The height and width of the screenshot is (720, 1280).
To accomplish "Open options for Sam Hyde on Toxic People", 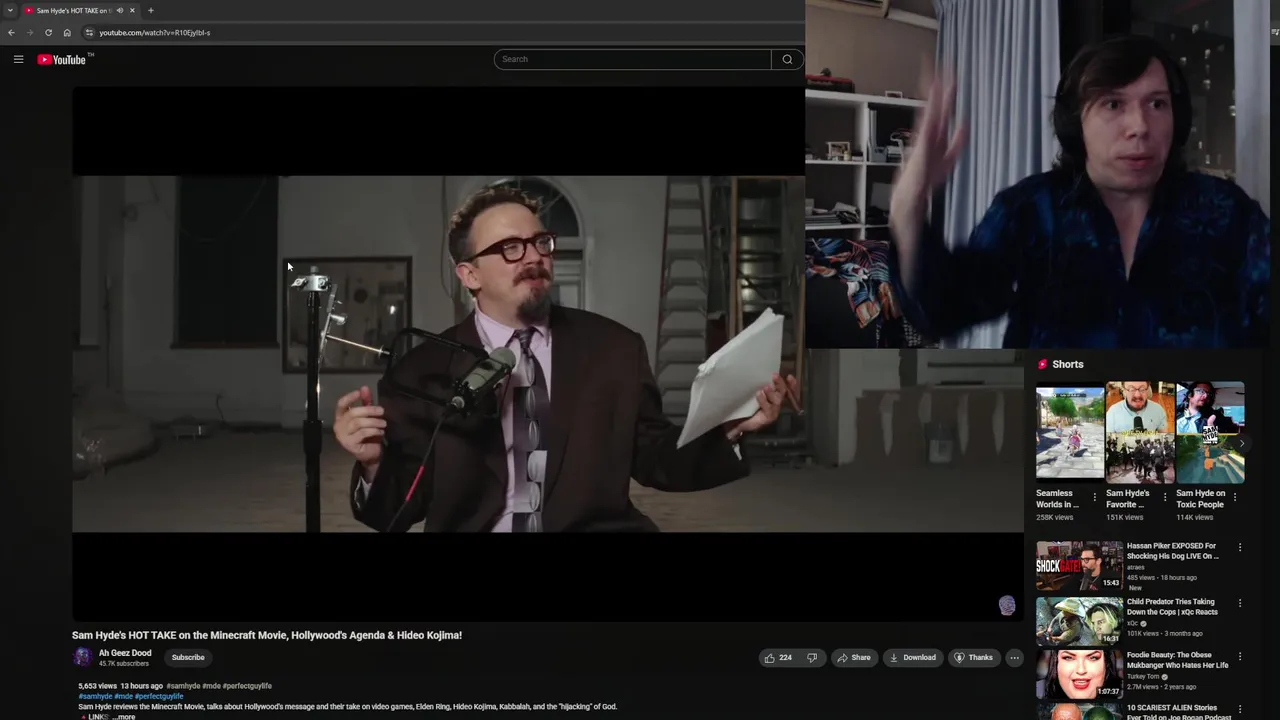I will coord(1234,497).
